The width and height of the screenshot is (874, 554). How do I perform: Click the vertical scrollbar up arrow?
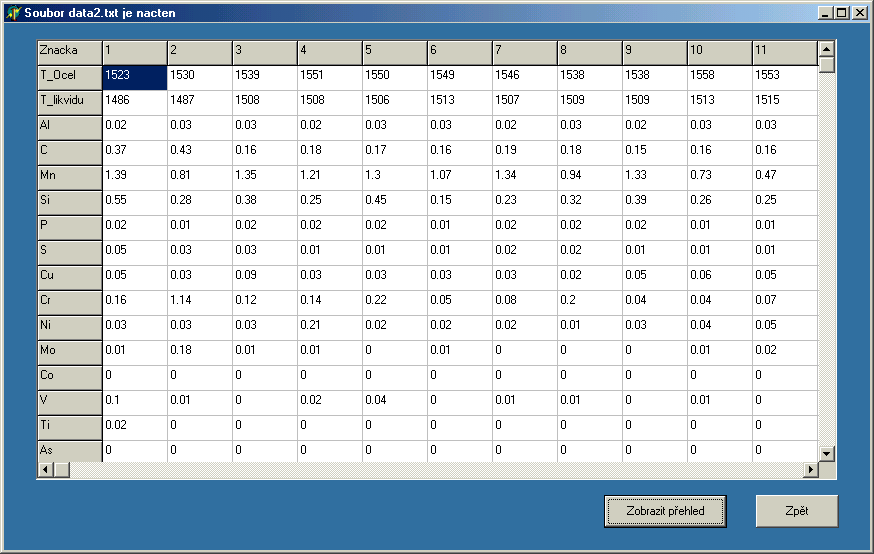click(x=827, y=49)
